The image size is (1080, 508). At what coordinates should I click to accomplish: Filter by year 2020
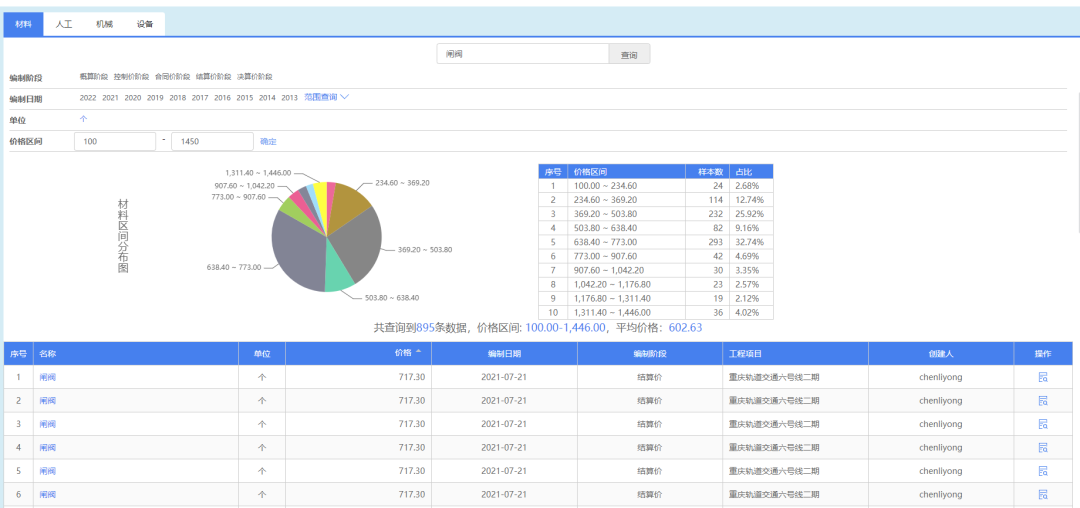(x=133, y=98)
